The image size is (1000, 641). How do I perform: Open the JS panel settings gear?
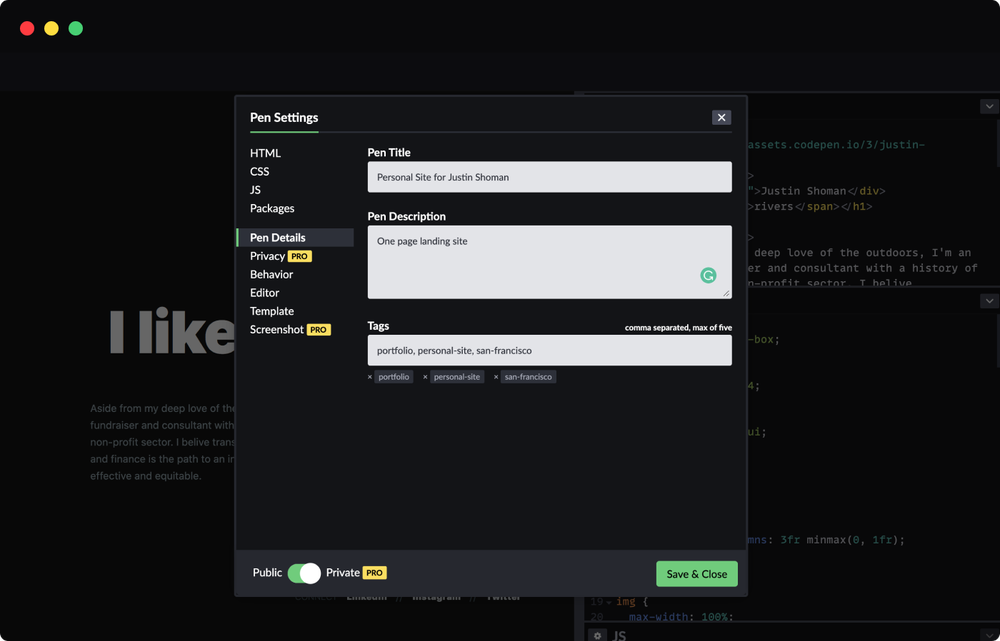click(597, 635)
